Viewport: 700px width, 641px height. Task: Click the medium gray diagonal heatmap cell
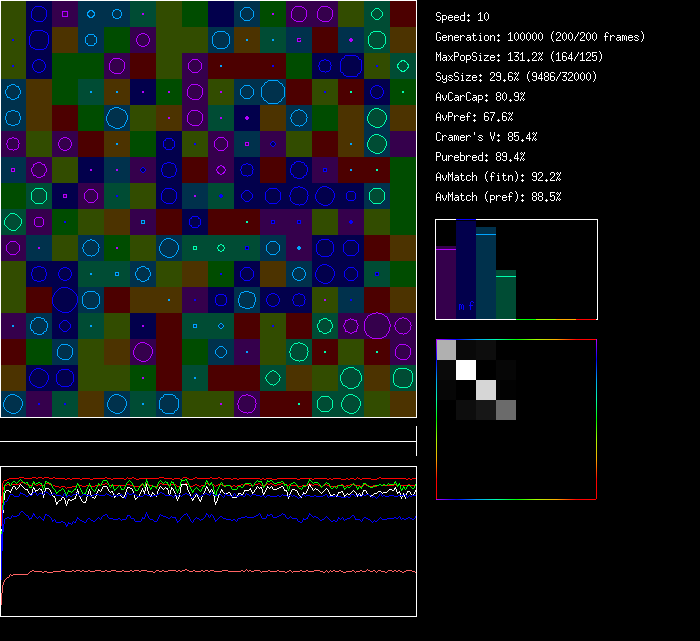pos(506,409)
